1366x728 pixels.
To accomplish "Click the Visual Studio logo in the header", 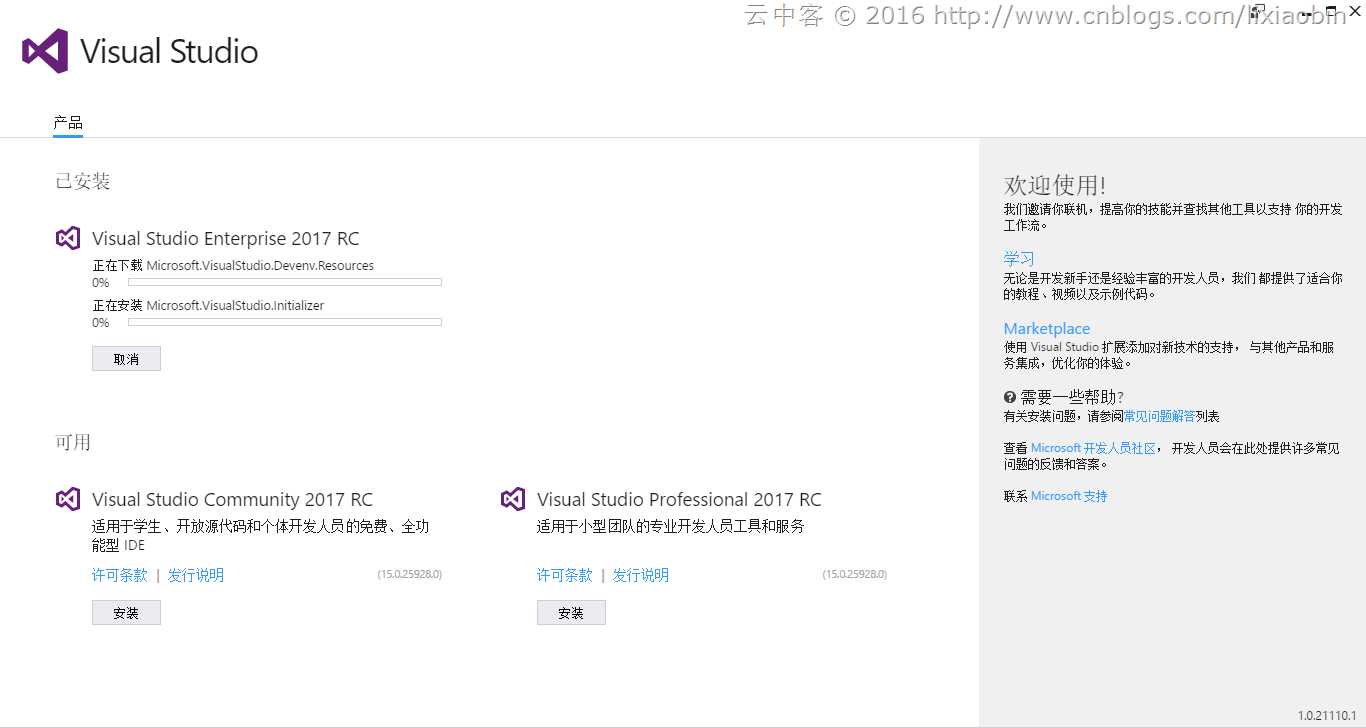I will 45,51.
